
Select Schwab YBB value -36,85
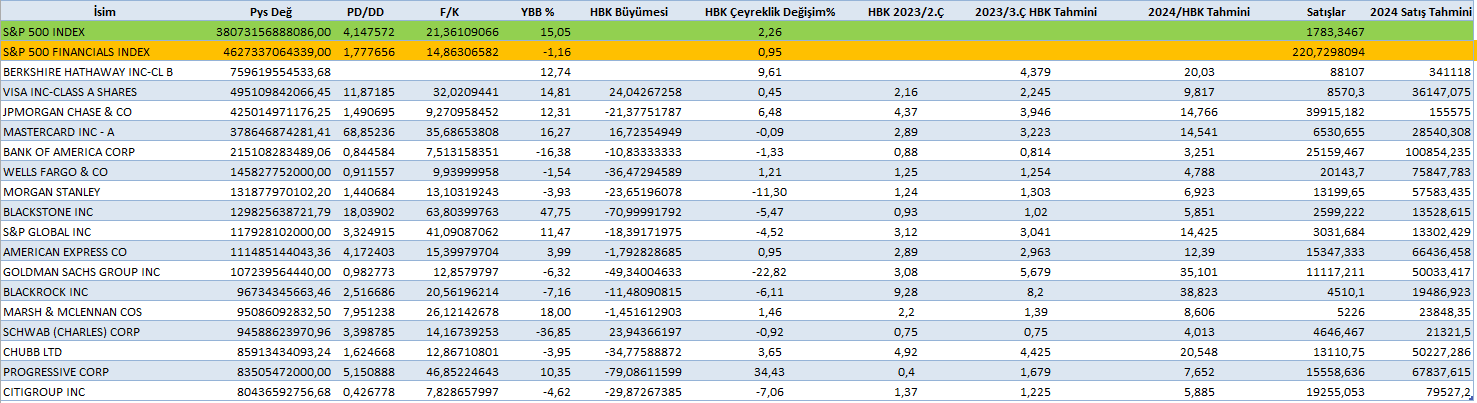point(551,332)
